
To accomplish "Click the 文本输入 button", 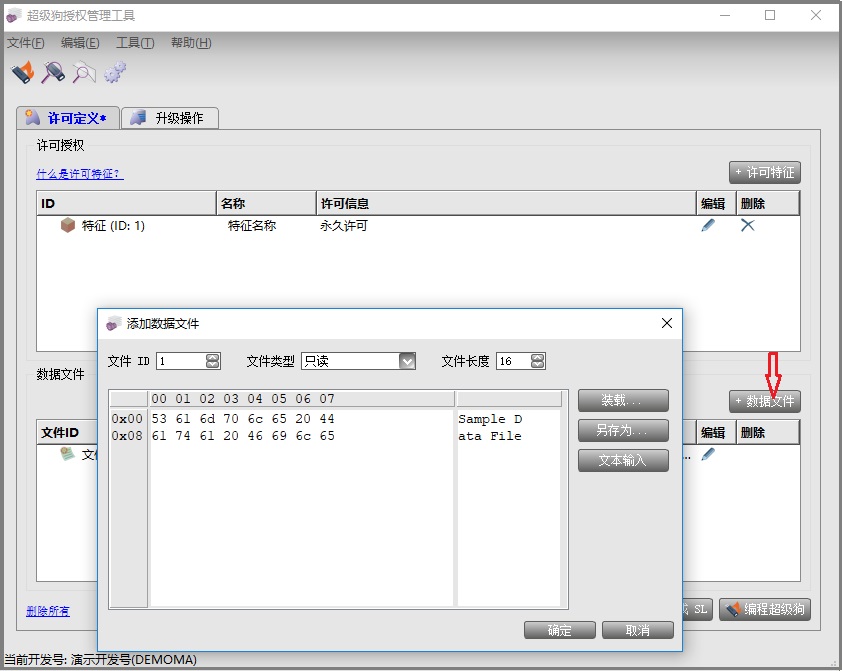I will point(623,461).
